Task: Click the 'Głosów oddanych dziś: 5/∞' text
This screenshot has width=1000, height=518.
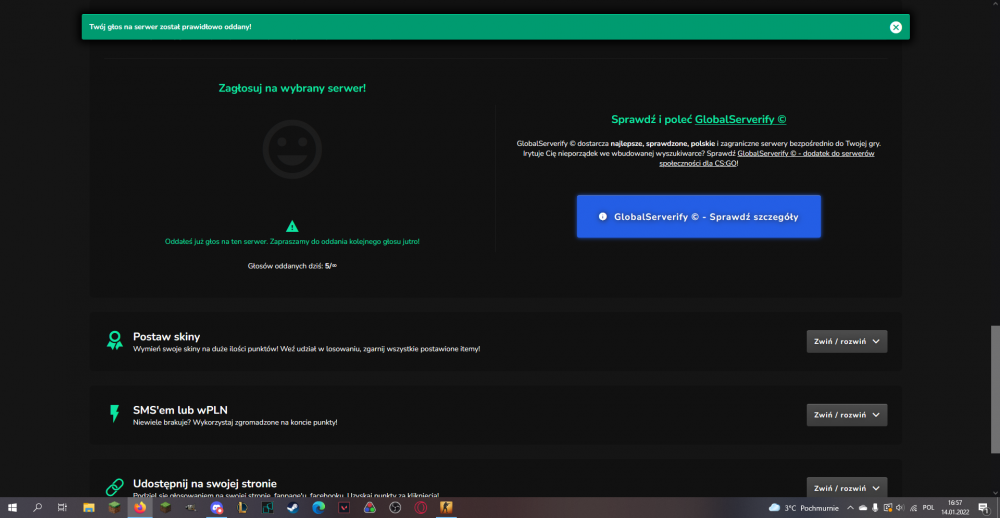Action: [x=292, y=266]
